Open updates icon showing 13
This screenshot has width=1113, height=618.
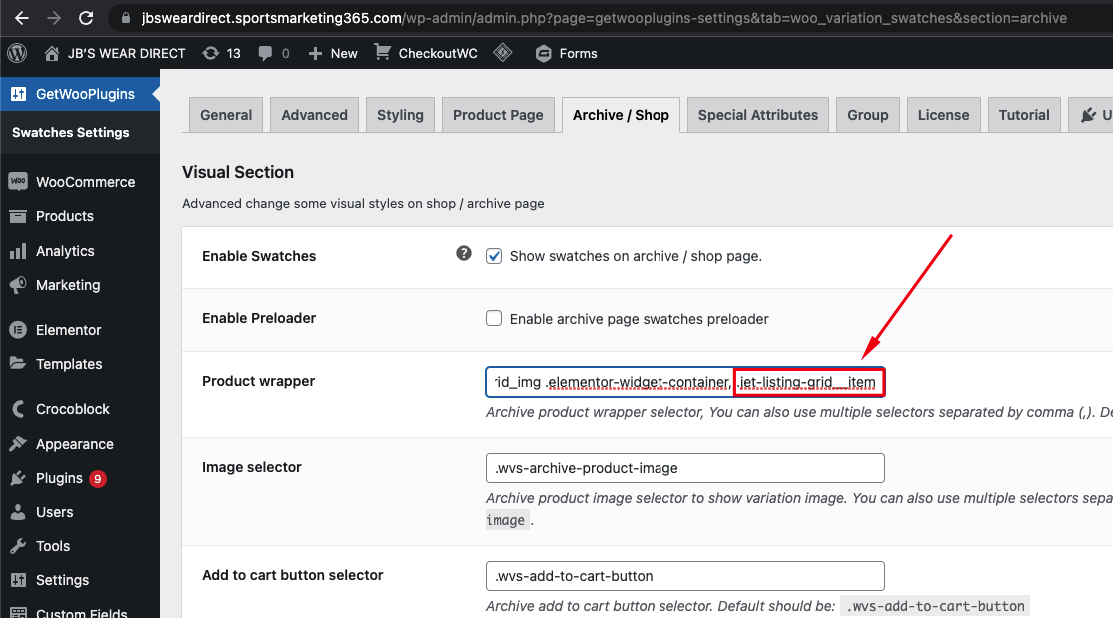(211, 53)
